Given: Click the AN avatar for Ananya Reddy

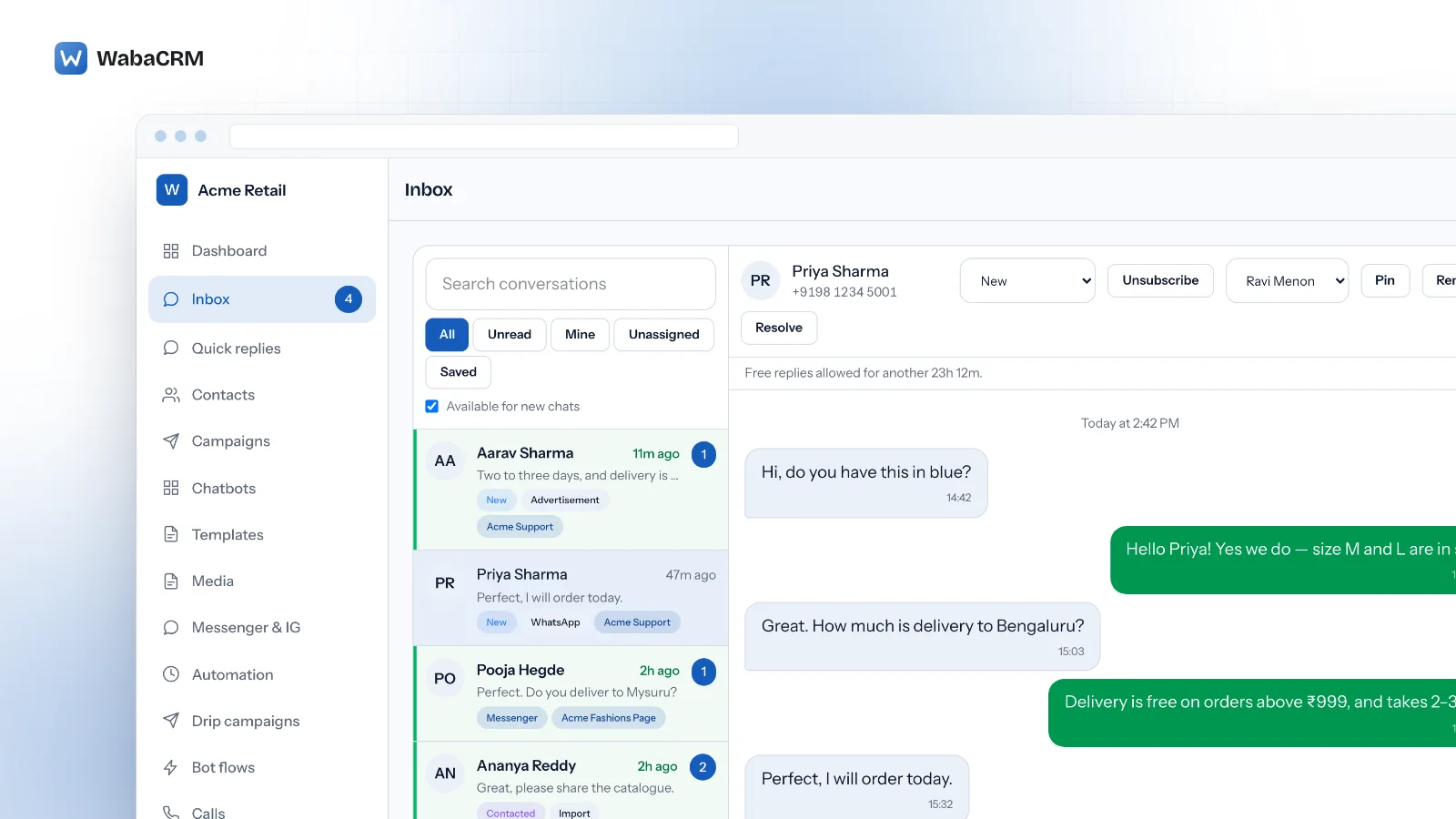Looking at the screenshot, I should click(x=445, y=773).
